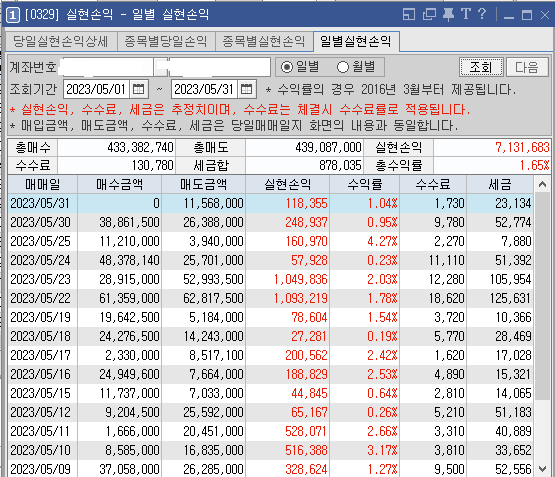Screen dimensions: 555x477
Task: Click the 수익률 column header
Action: [x=365, y=184]
